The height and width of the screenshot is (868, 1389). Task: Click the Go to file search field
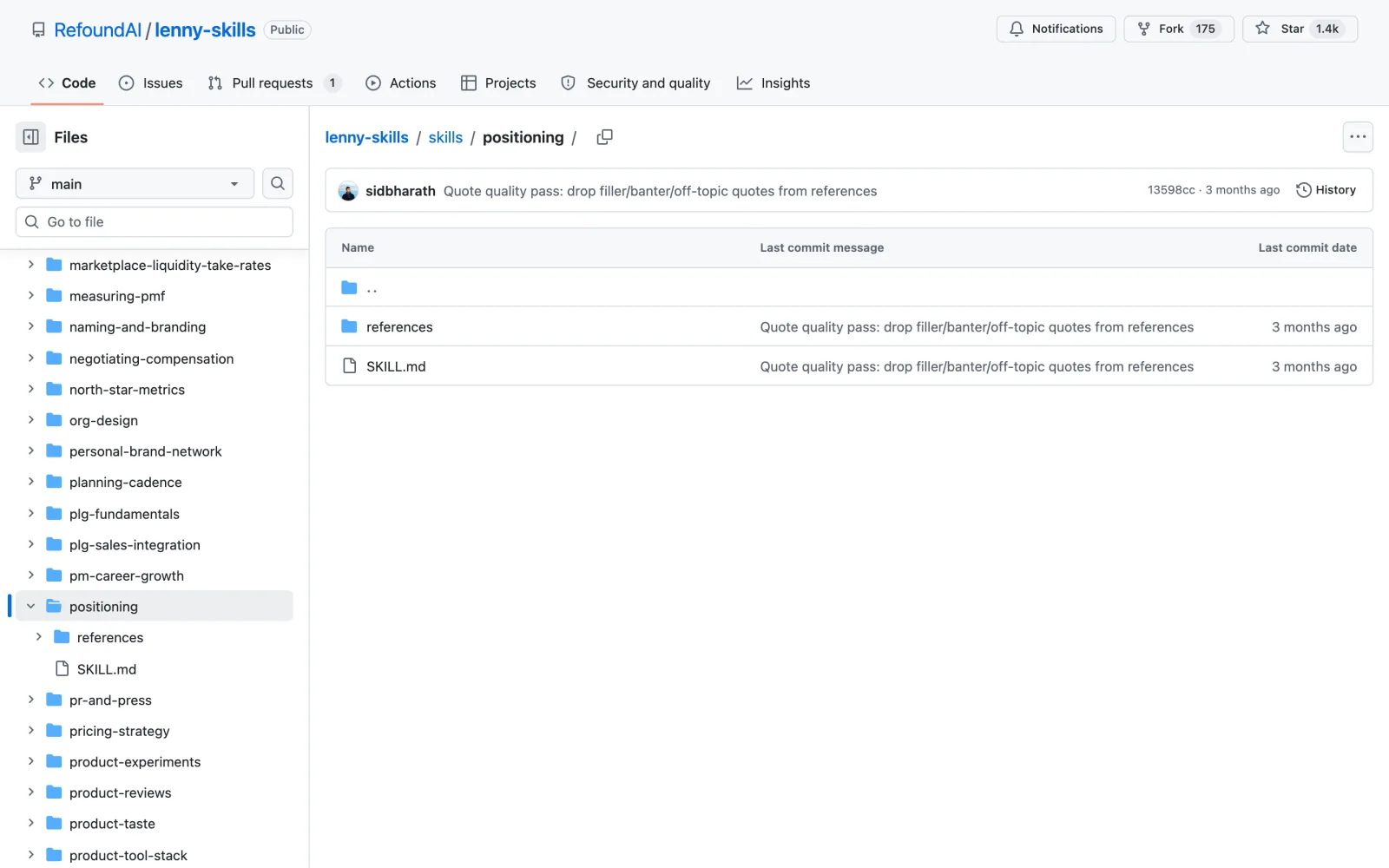(x=155, y=221)
